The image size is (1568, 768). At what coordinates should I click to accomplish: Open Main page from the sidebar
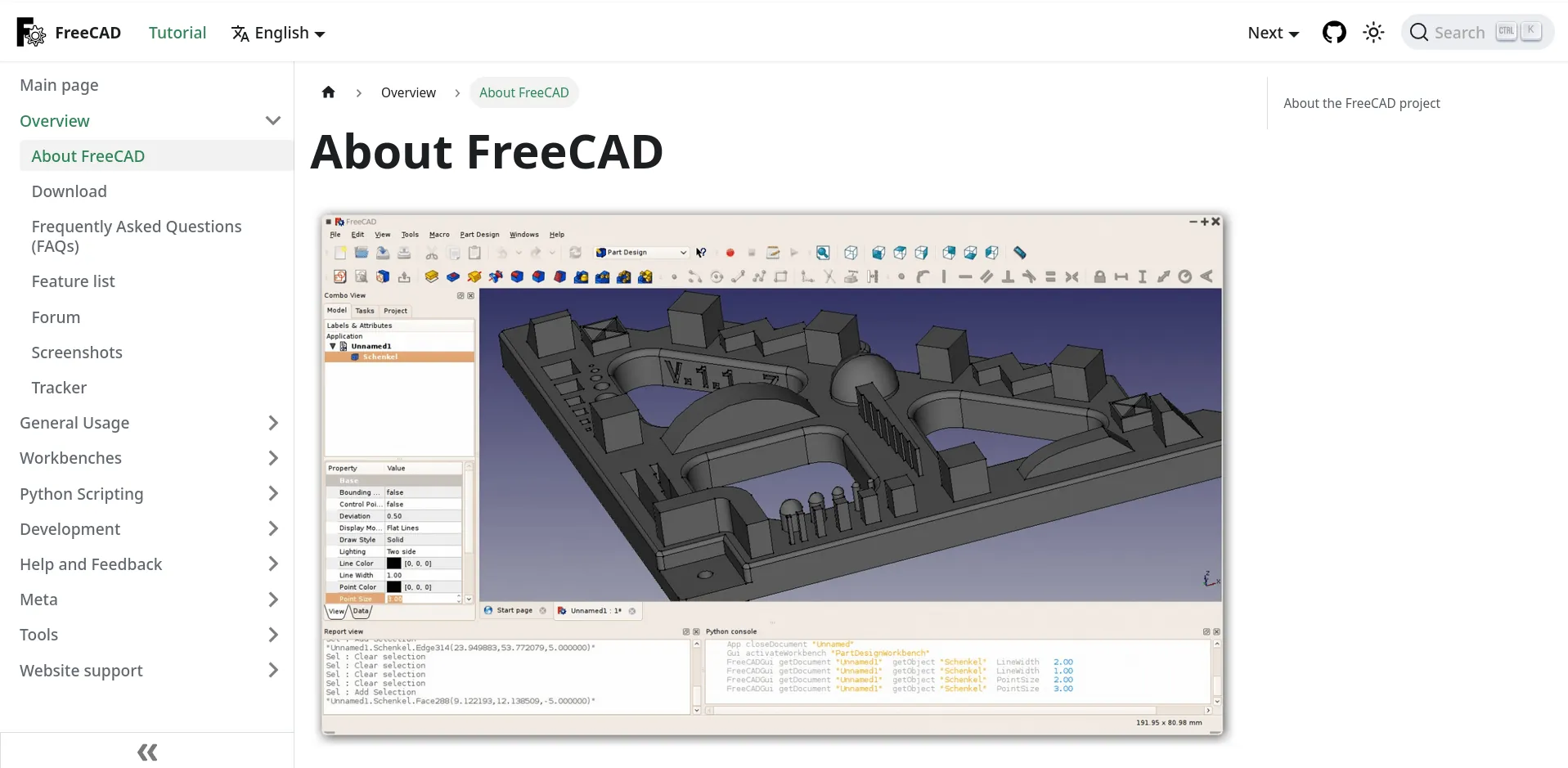(59, 85)
